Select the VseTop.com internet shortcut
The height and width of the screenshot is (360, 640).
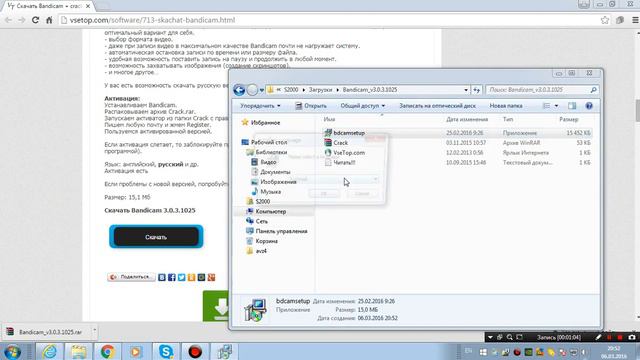pos(349,153)
